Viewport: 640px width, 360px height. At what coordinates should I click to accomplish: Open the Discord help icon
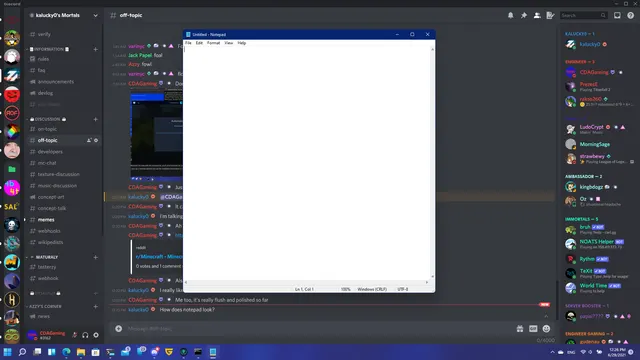[x=631, y=15]
